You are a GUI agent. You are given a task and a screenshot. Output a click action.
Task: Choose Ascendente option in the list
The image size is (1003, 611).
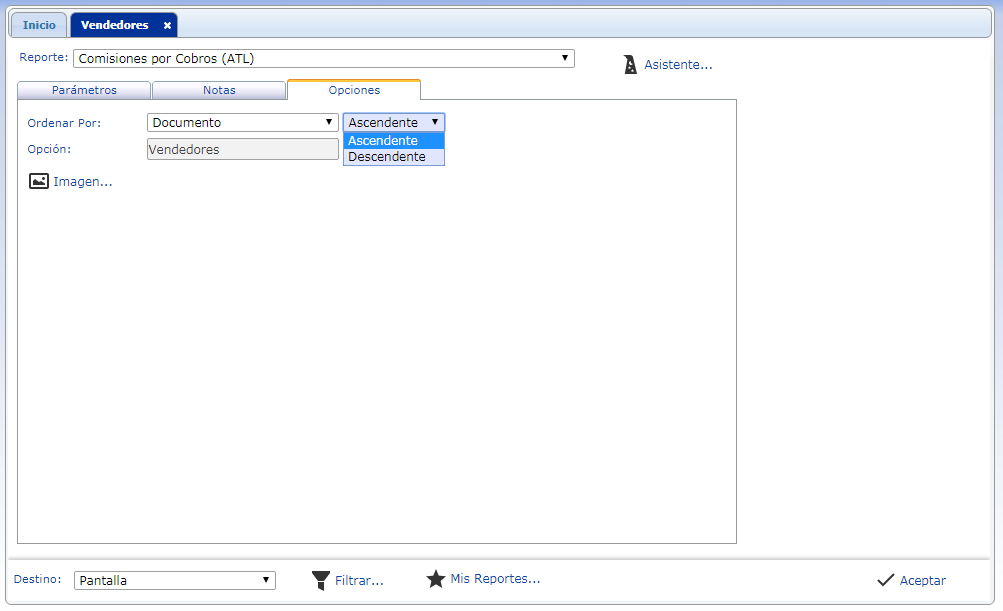383,141
